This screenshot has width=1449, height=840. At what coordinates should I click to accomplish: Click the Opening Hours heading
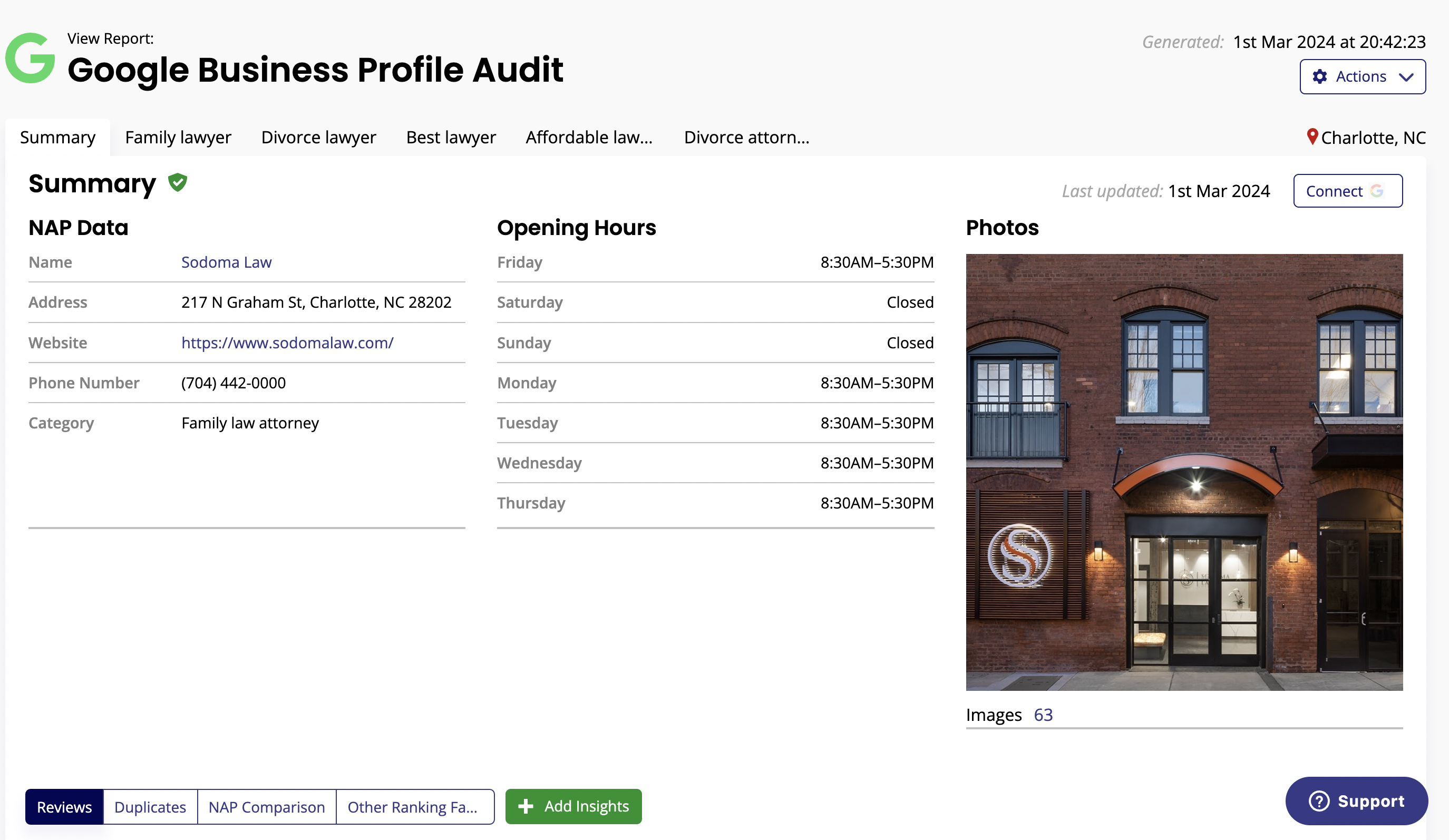[x=576, y=228]
